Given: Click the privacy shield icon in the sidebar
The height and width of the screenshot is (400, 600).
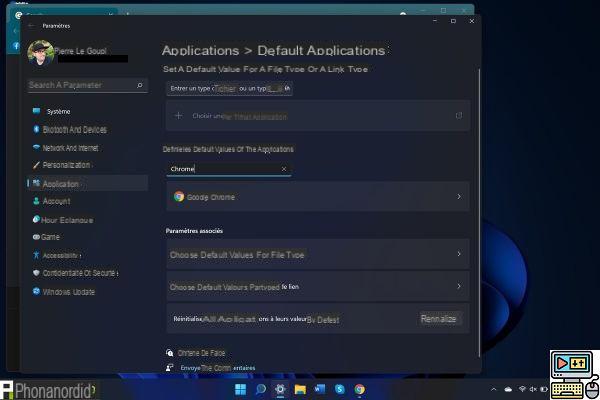Looking at the screenshot, I should click(x=36, y=273).
